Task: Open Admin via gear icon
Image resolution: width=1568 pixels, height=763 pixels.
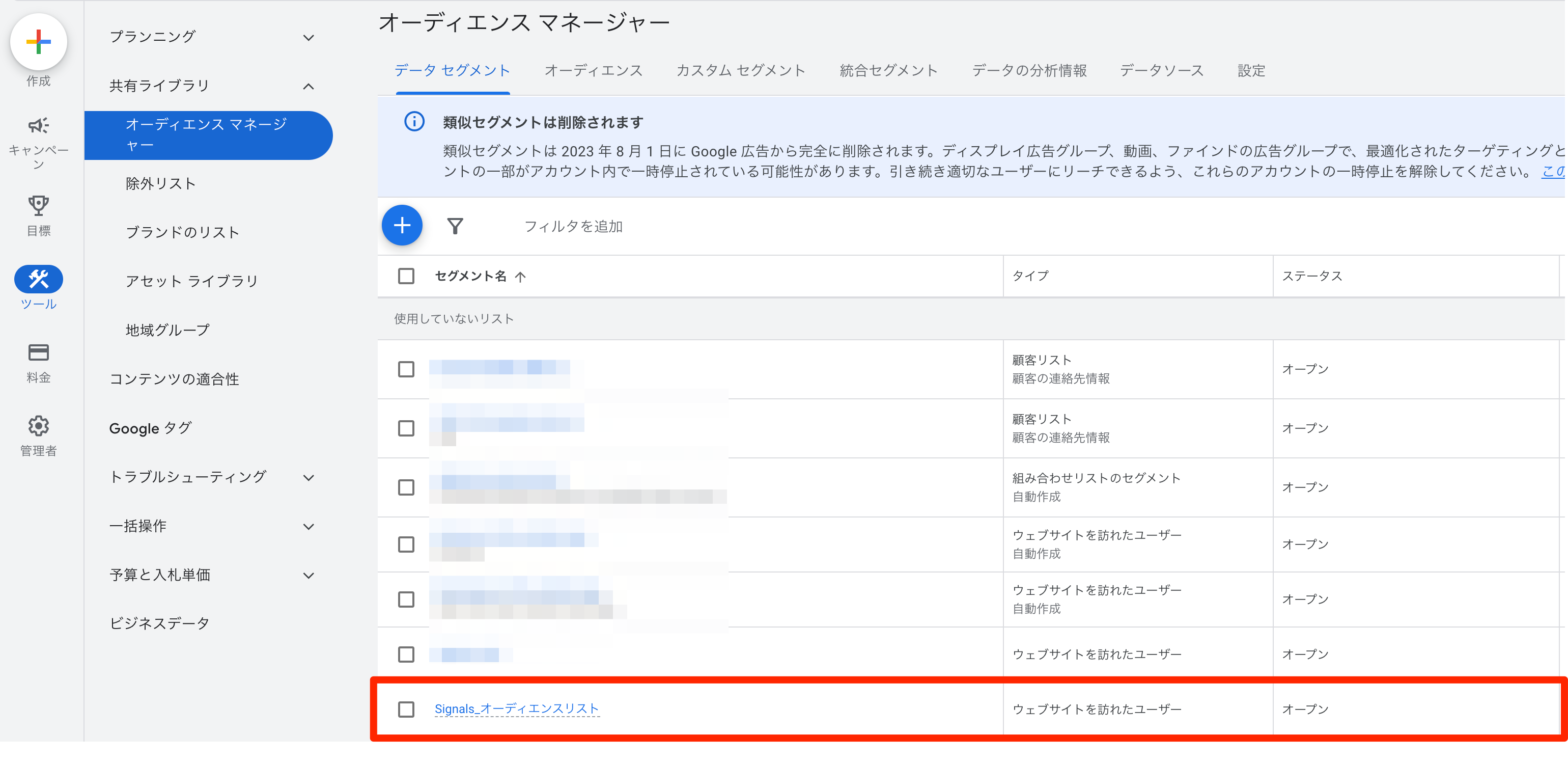Action: click(x=38, y=426)
